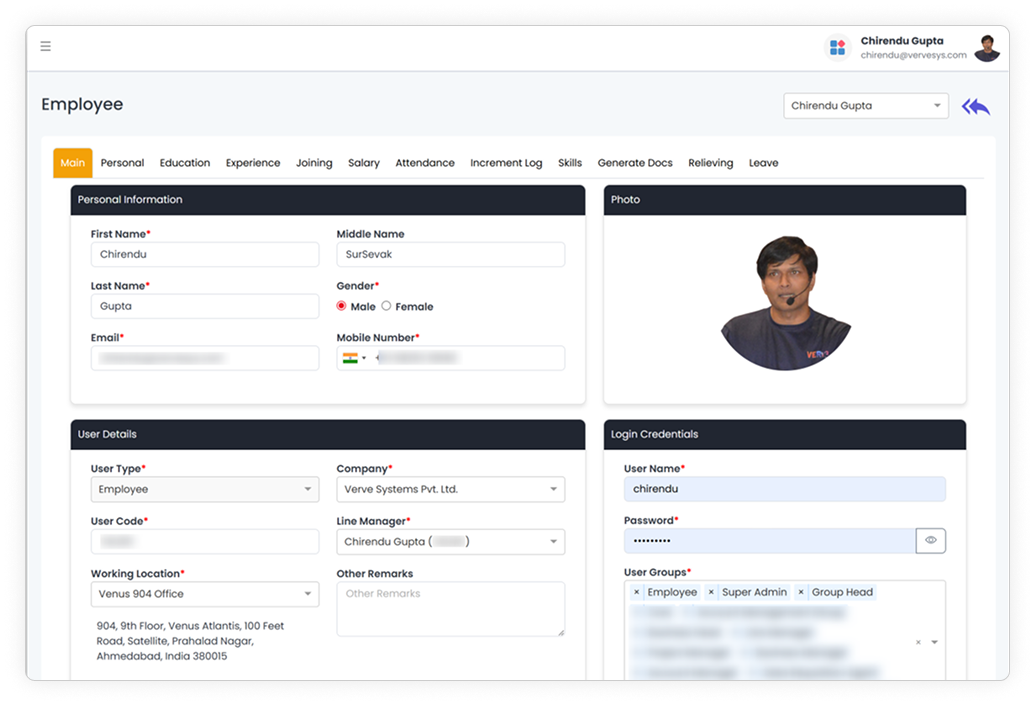Switch to the Experience tab

click(253, 163)
